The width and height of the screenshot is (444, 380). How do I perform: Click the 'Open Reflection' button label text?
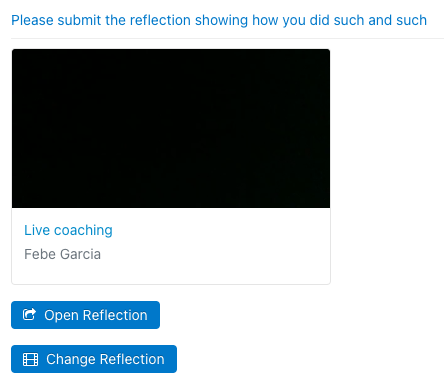[x=96, y=315]
